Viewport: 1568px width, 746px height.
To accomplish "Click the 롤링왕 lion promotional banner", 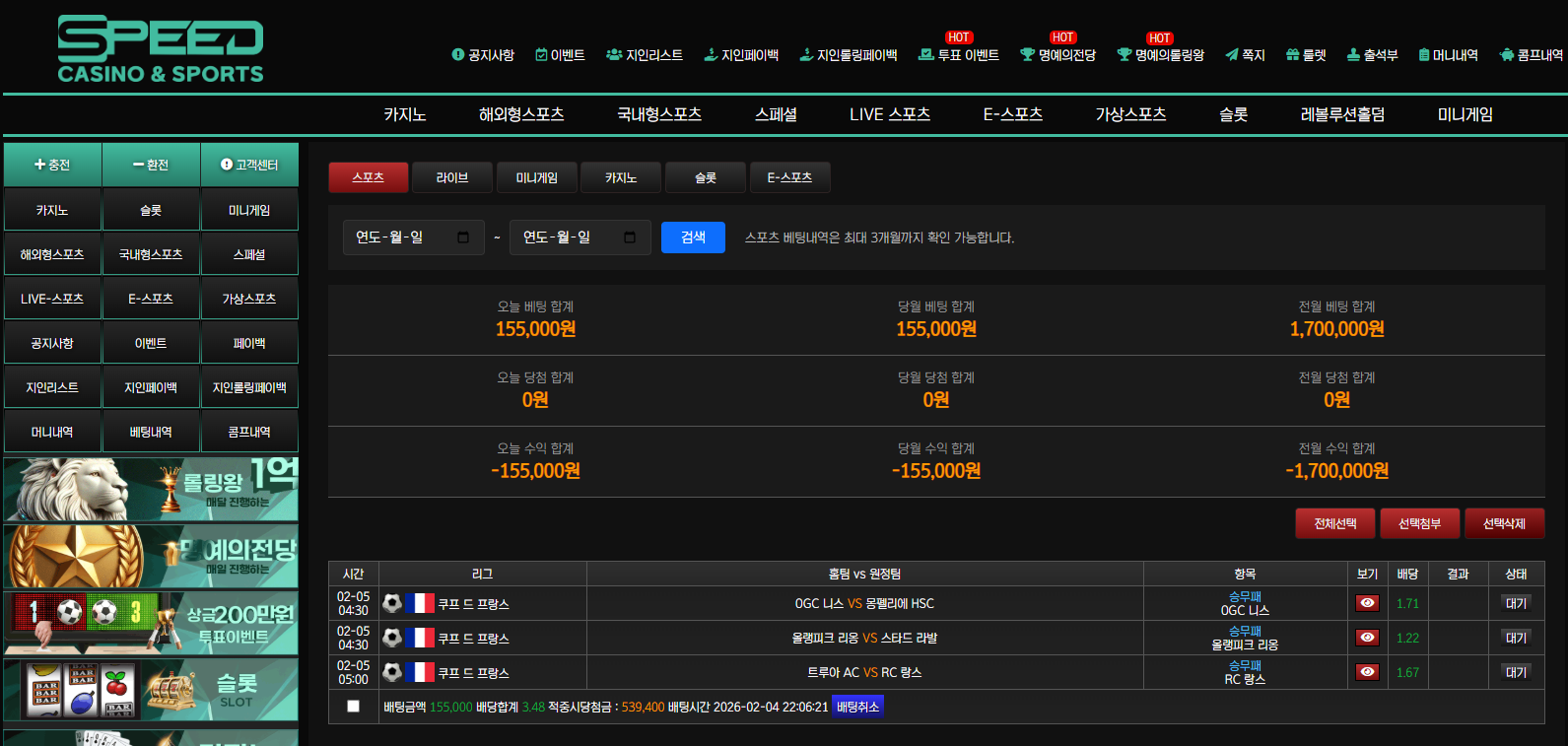I will tap(151, 489).
